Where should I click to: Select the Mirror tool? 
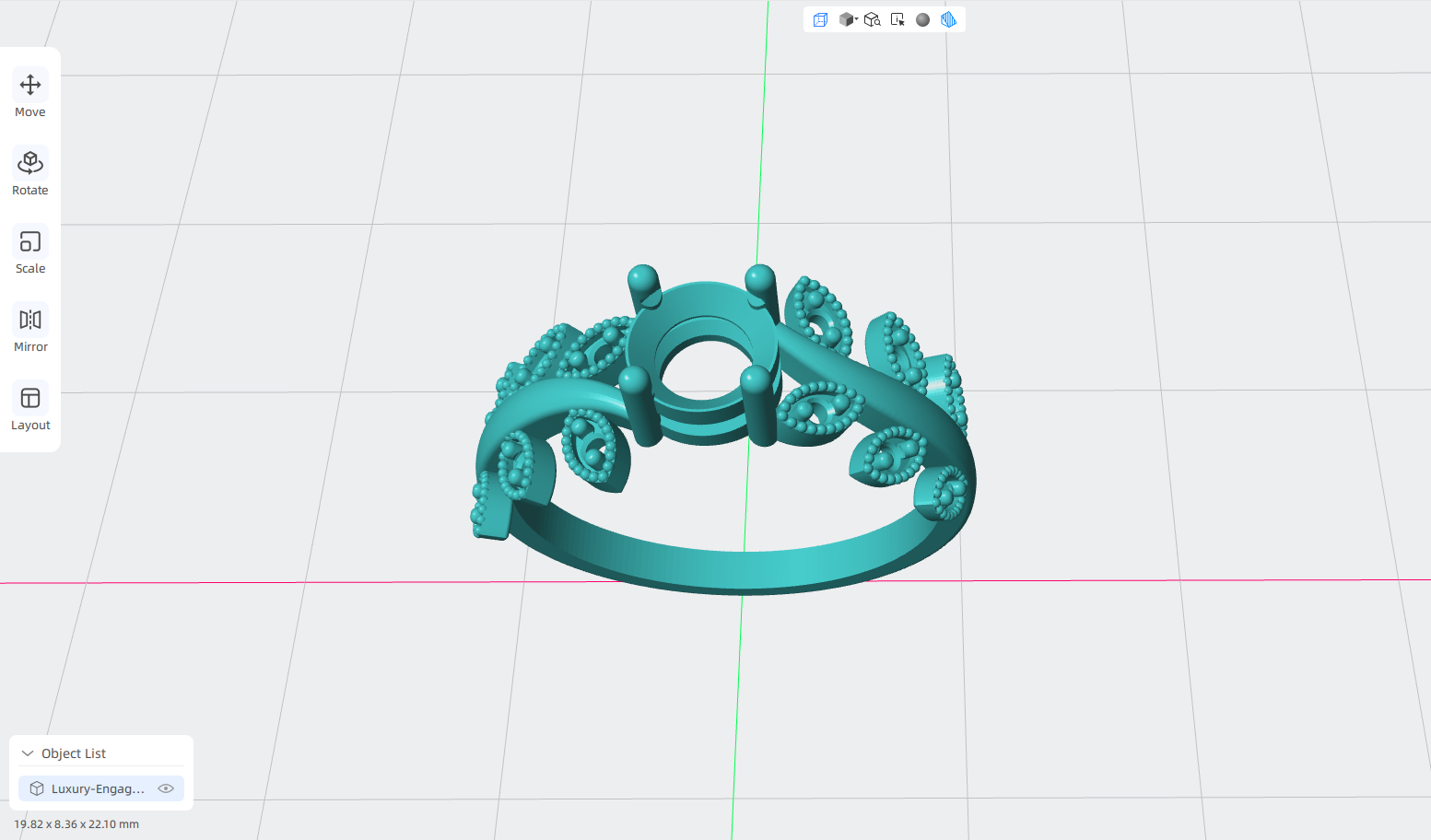(x=30, y=330)
